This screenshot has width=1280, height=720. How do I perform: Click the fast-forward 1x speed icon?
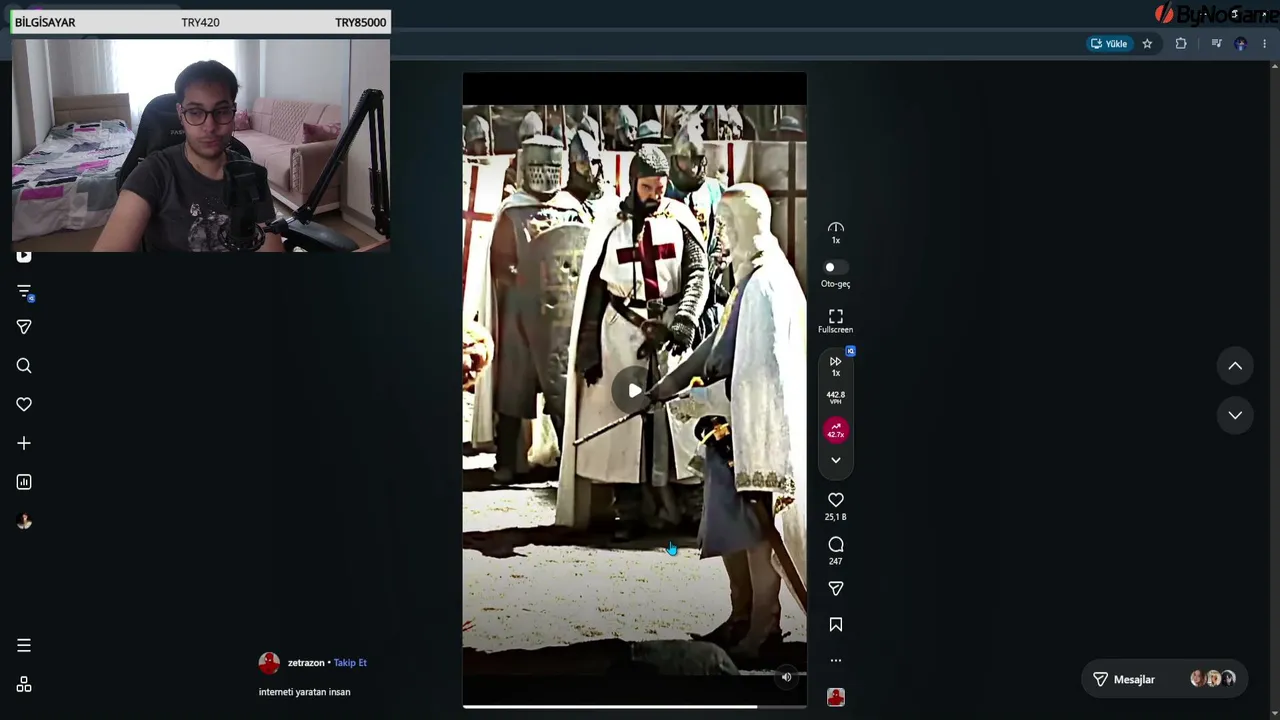click(x=836, y=366)
